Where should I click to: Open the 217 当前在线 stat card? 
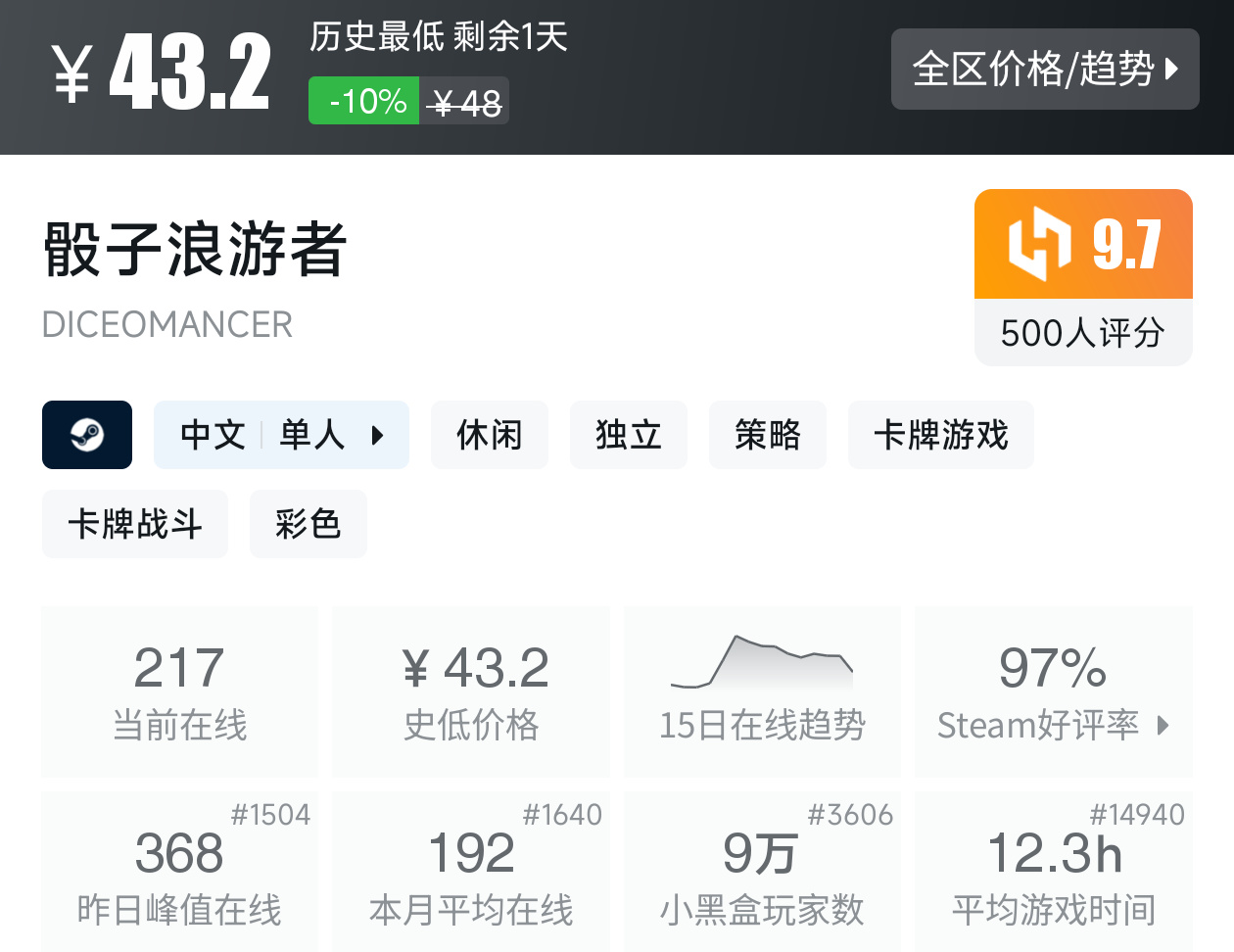180,691
